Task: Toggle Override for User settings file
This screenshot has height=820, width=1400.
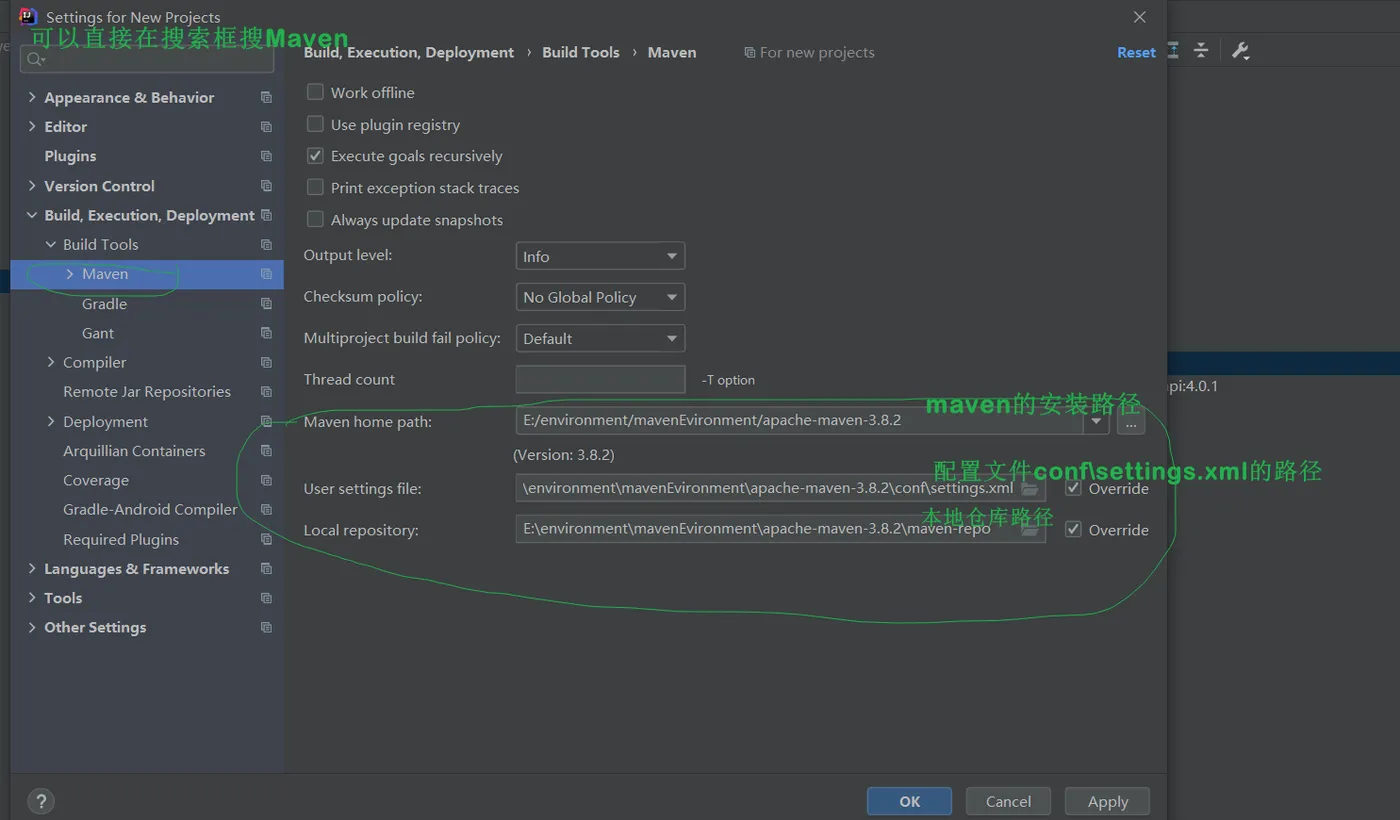Action: coord(1073,488)
